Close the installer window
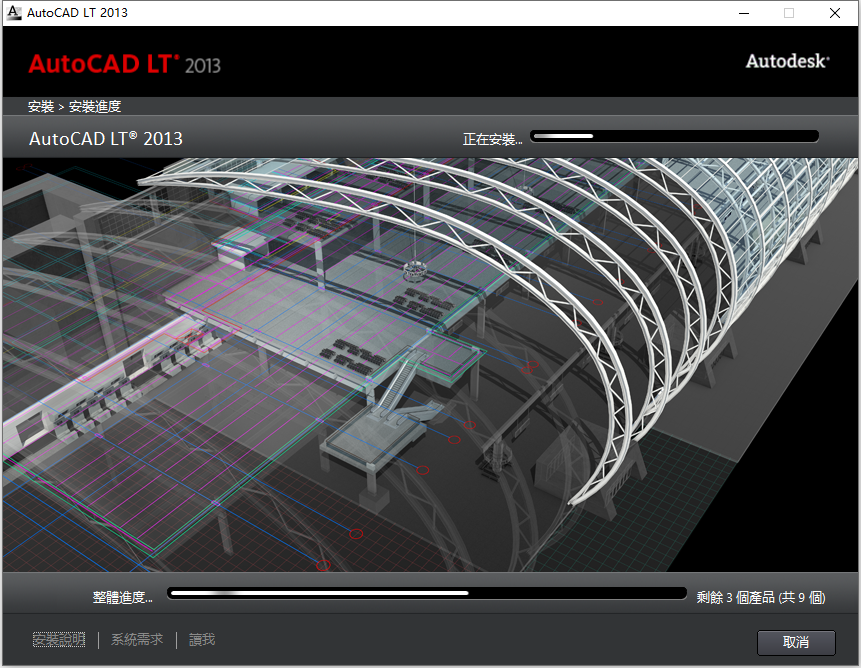Viewport: 861px width, 668px height. click(835, 13)
